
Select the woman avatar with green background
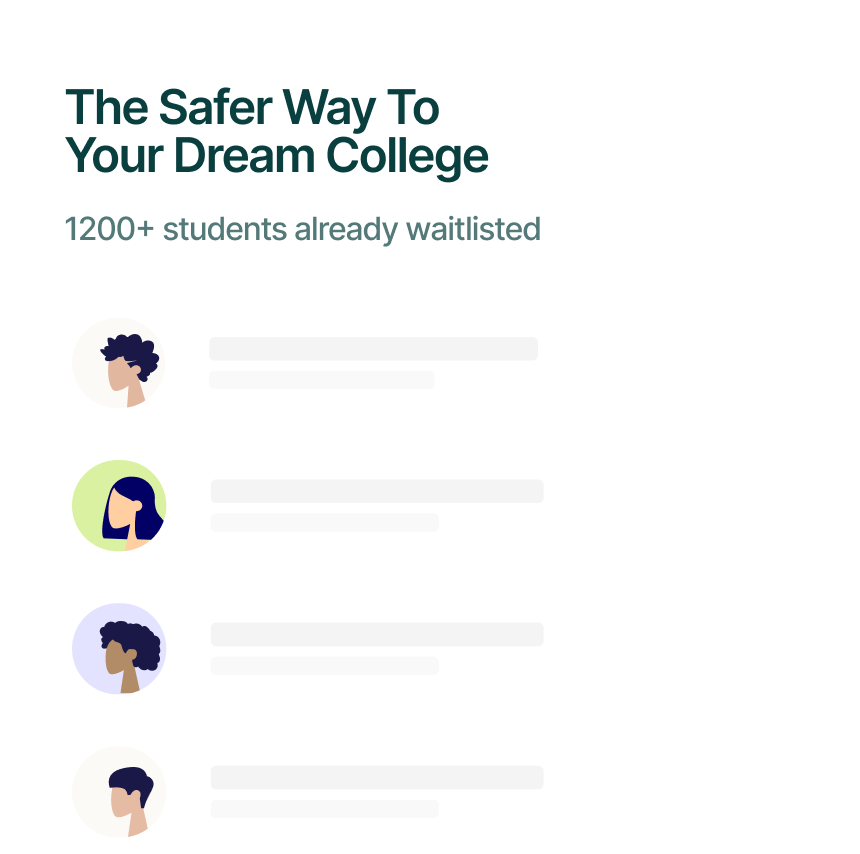click(119, 505)
